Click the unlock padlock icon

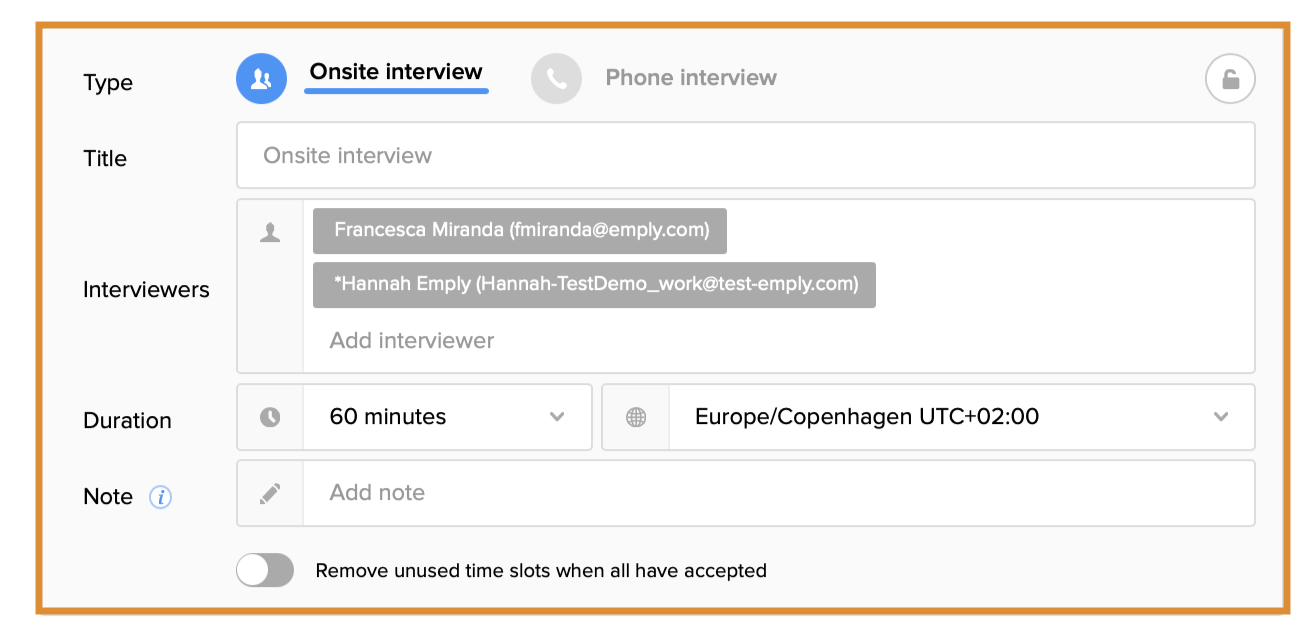tap(1230, 79)
